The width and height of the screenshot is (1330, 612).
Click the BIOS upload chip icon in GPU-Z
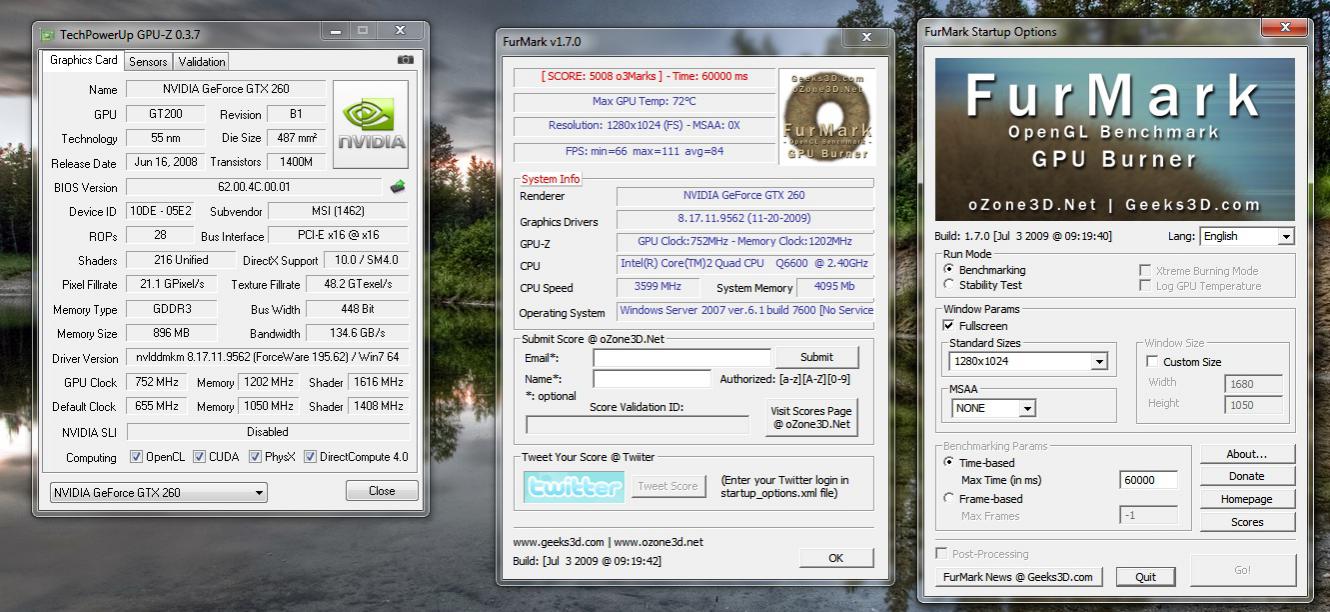pos(397,186)
